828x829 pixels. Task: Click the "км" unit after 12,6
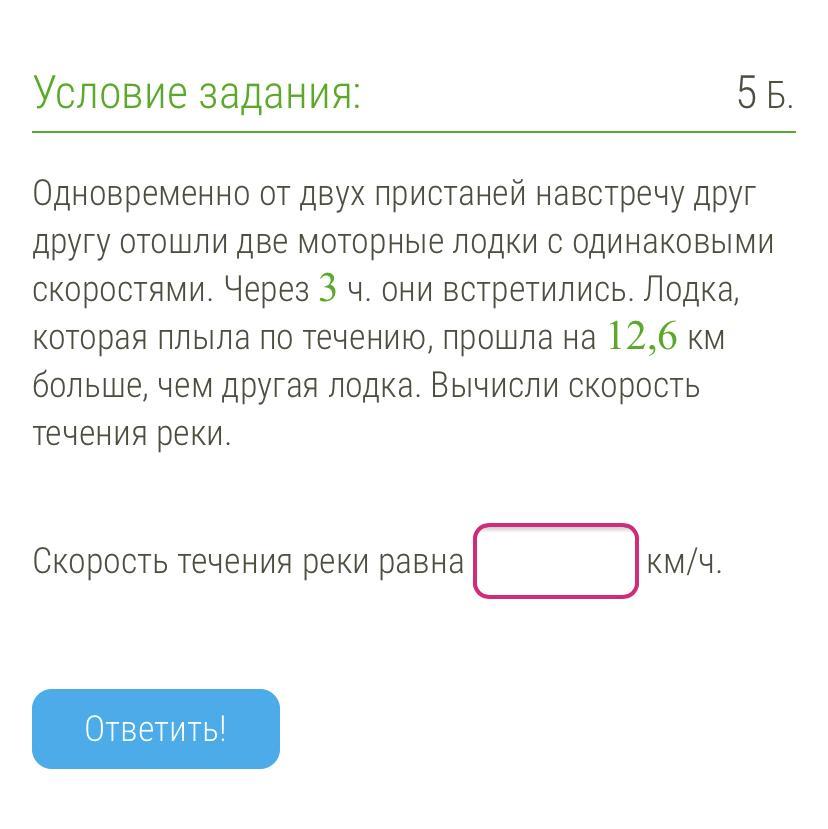706,338
